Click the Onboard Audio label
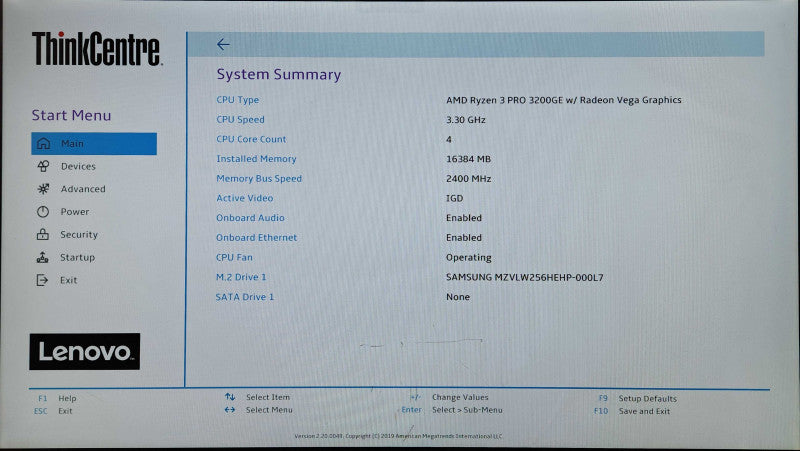 pyautogui.click(x=250, y=218)
